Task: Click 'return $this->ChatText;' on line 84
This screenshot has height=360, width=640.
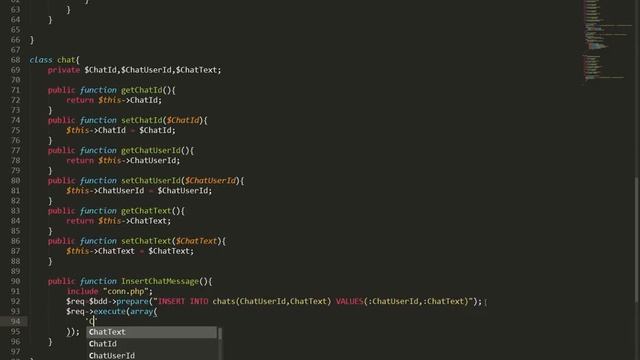Action: 118,221
